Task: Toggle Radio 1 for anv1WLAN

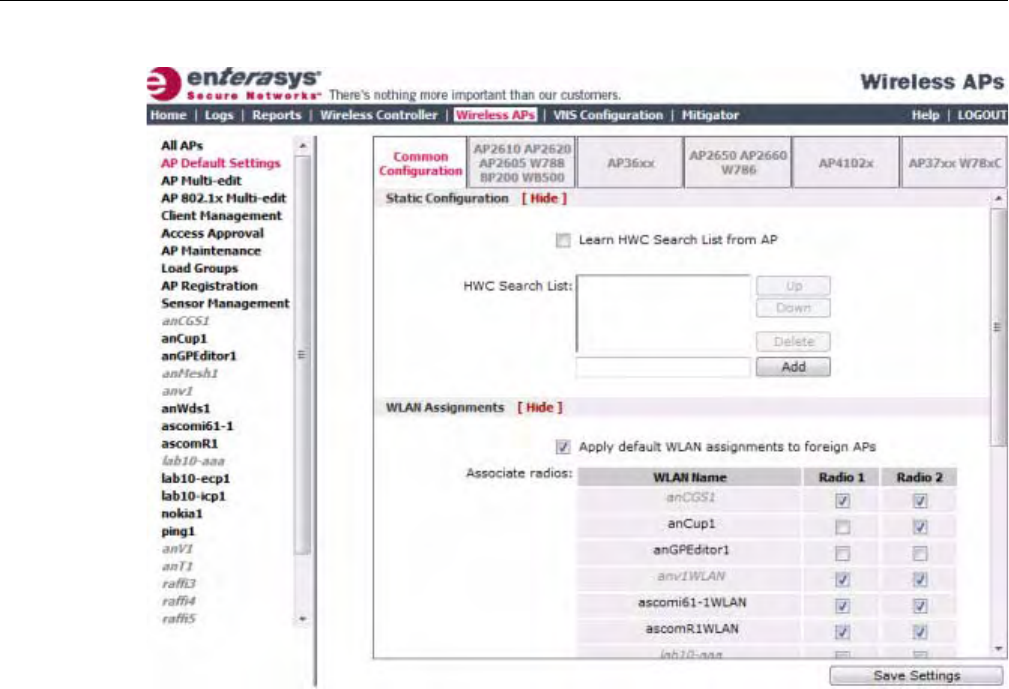Action: click(x=842, y=580)
